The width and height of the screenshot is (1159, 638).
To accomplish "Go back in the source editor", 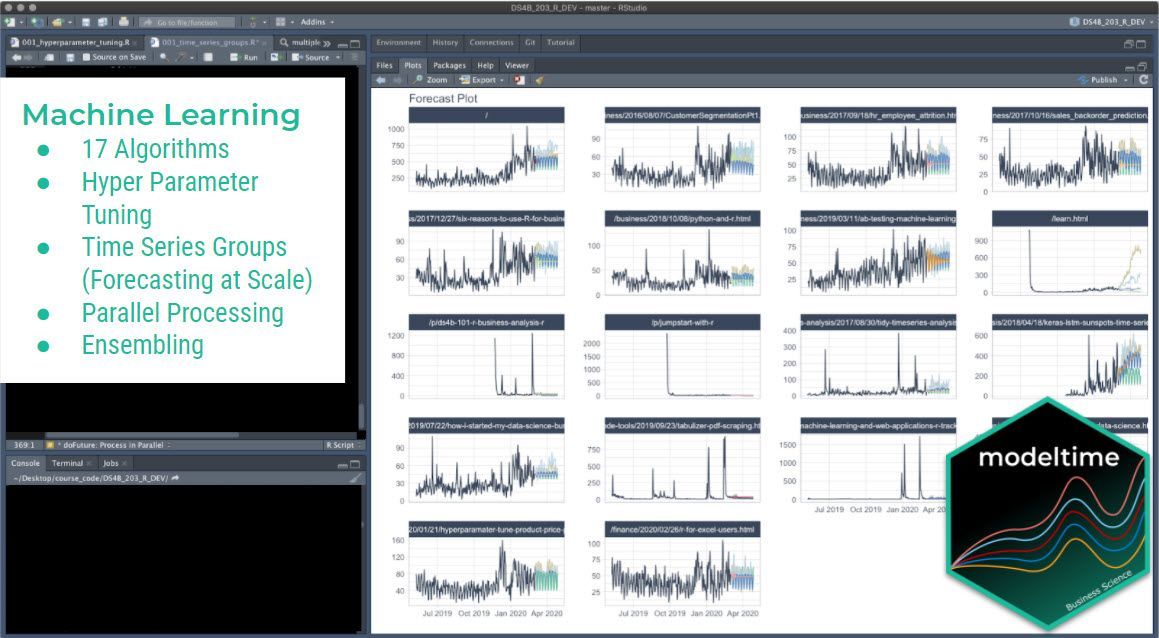I will 16,57.
